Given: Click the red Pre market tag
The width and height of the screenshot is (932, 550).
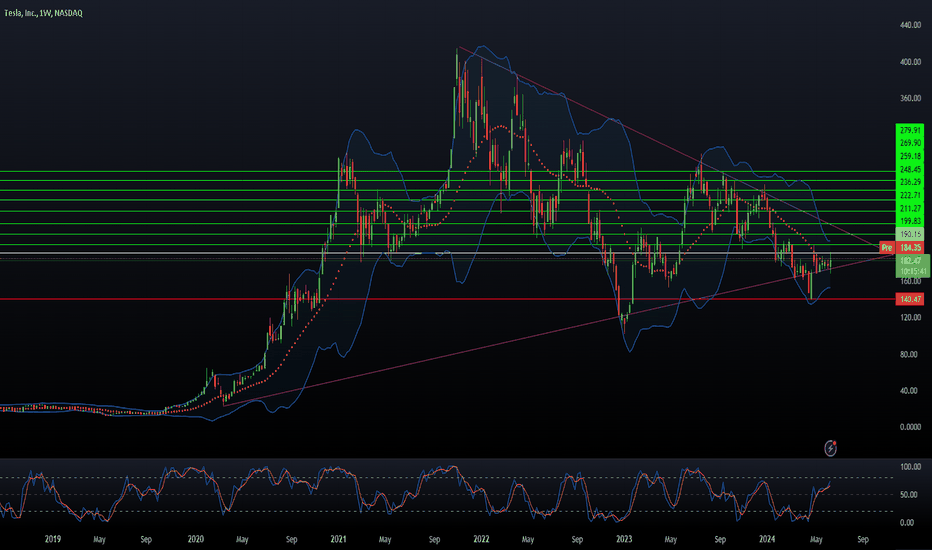Looking at the screenshot, I should [887, 247].
